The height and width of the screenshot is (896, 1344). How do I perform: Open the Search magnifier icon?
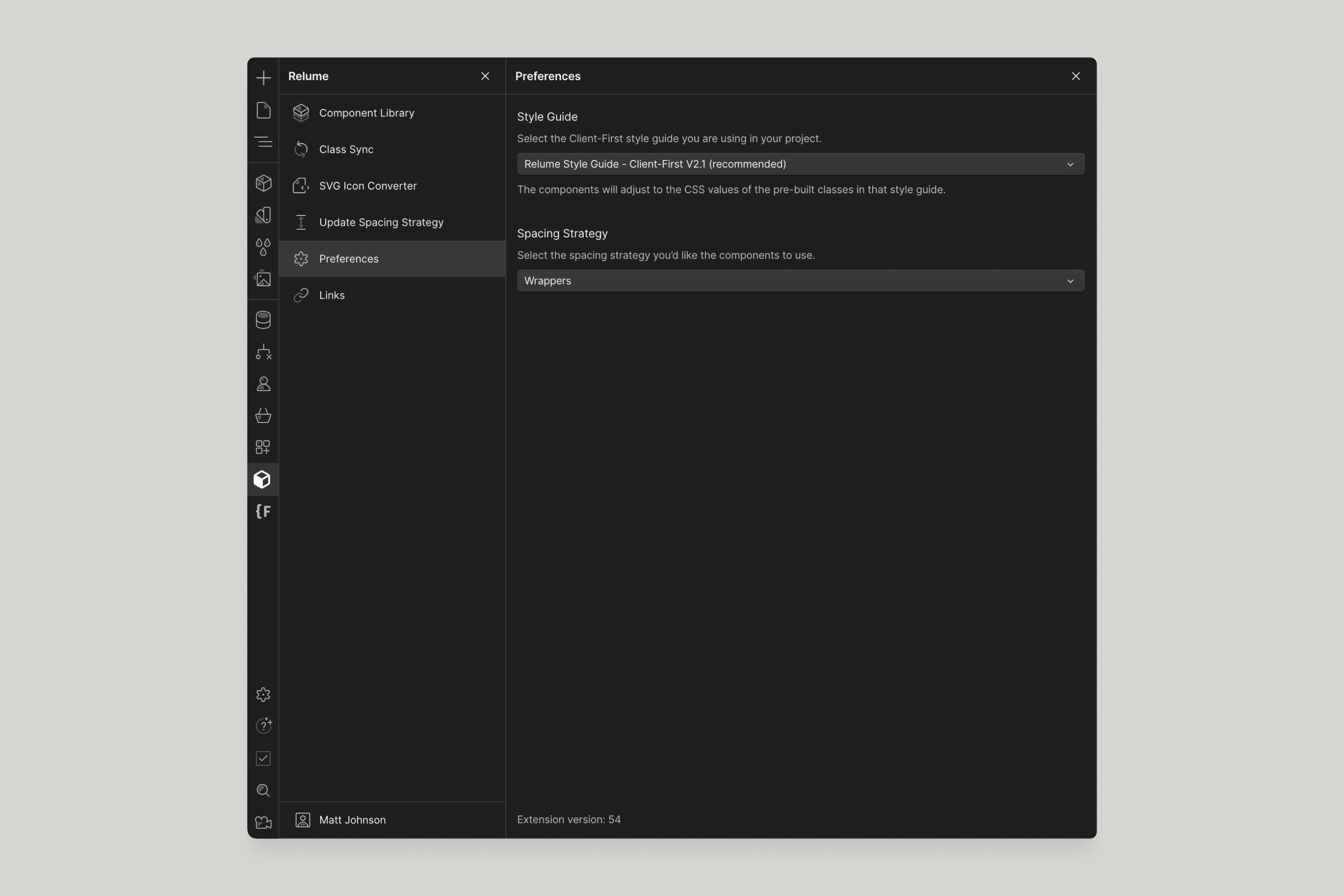(263, 790)
